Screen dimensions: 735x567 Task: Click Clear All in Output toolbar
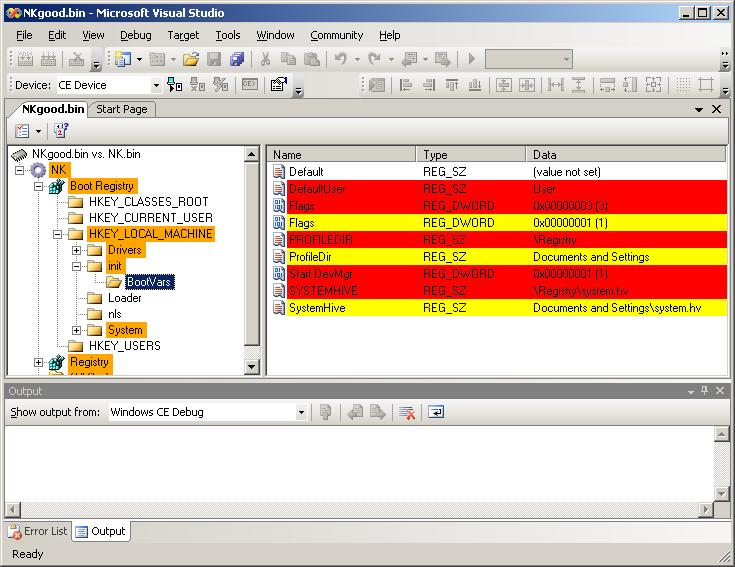click(406, 412)
